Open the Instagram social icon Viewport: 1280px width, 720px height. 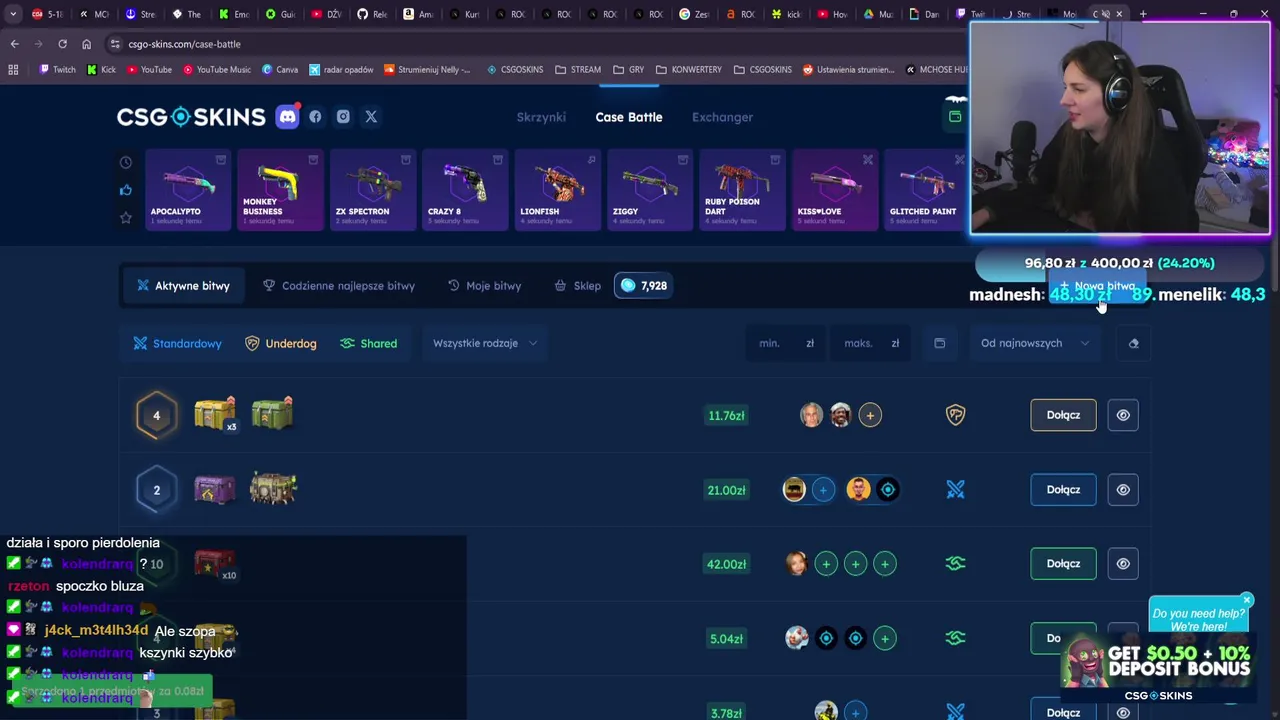coord(343,117)
